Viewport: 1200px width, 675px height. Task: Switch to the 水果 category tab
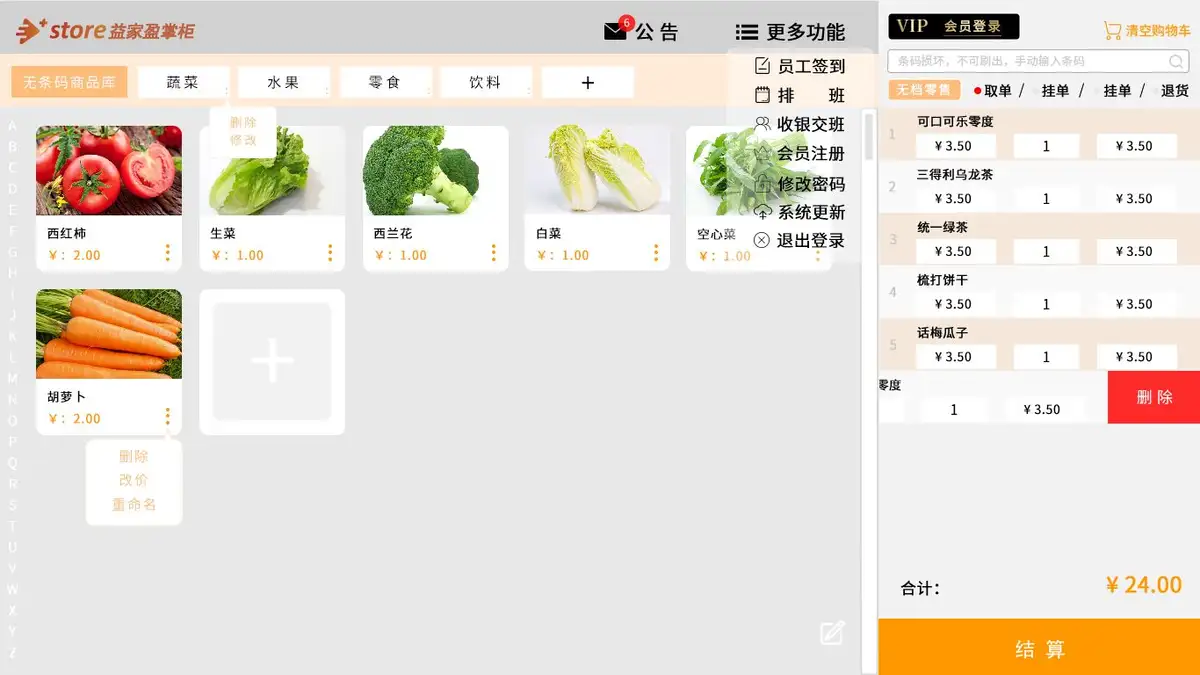(283, 82)
